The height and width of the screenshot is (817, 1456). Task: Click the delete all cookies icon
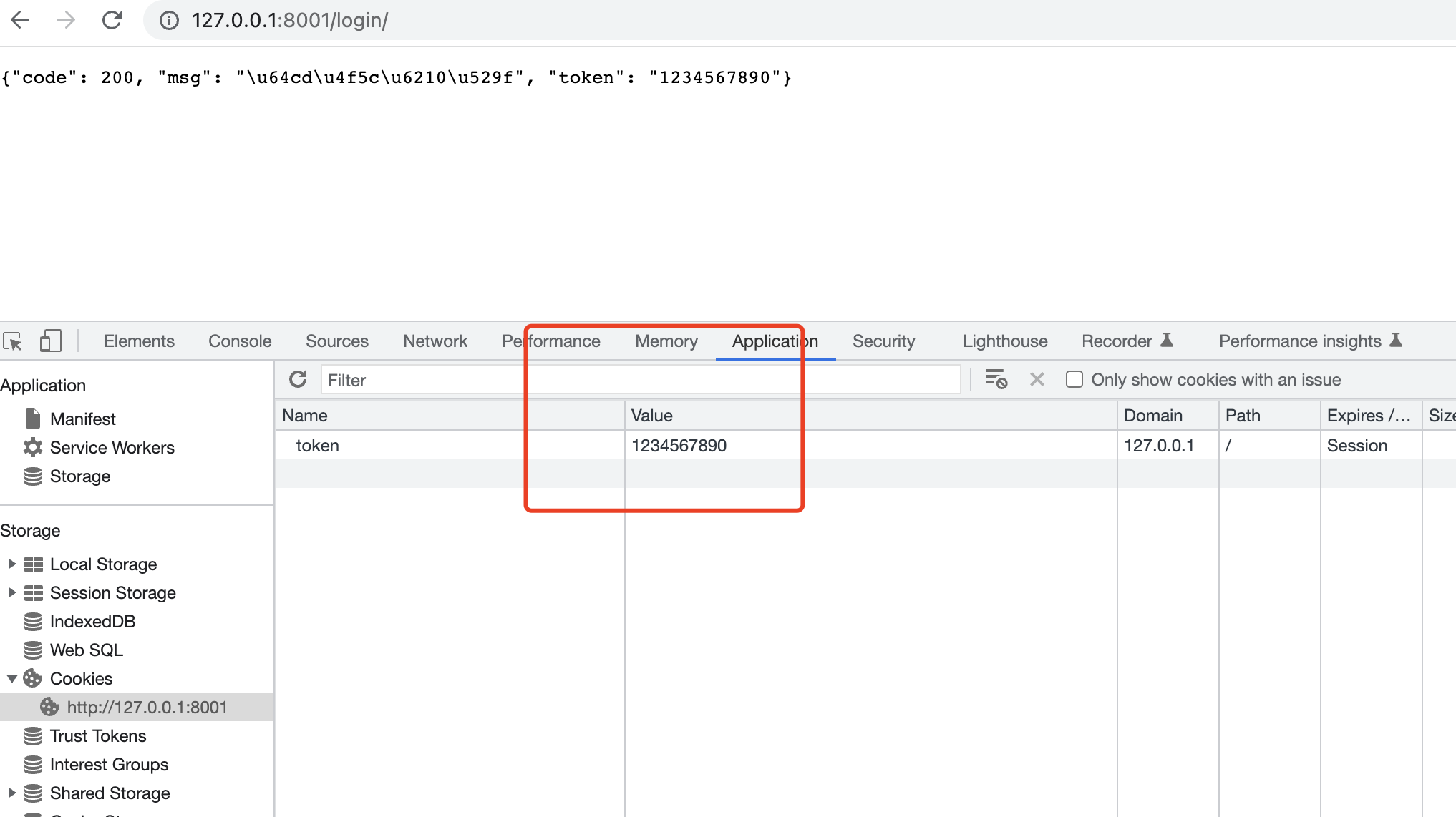pos(996,379)
